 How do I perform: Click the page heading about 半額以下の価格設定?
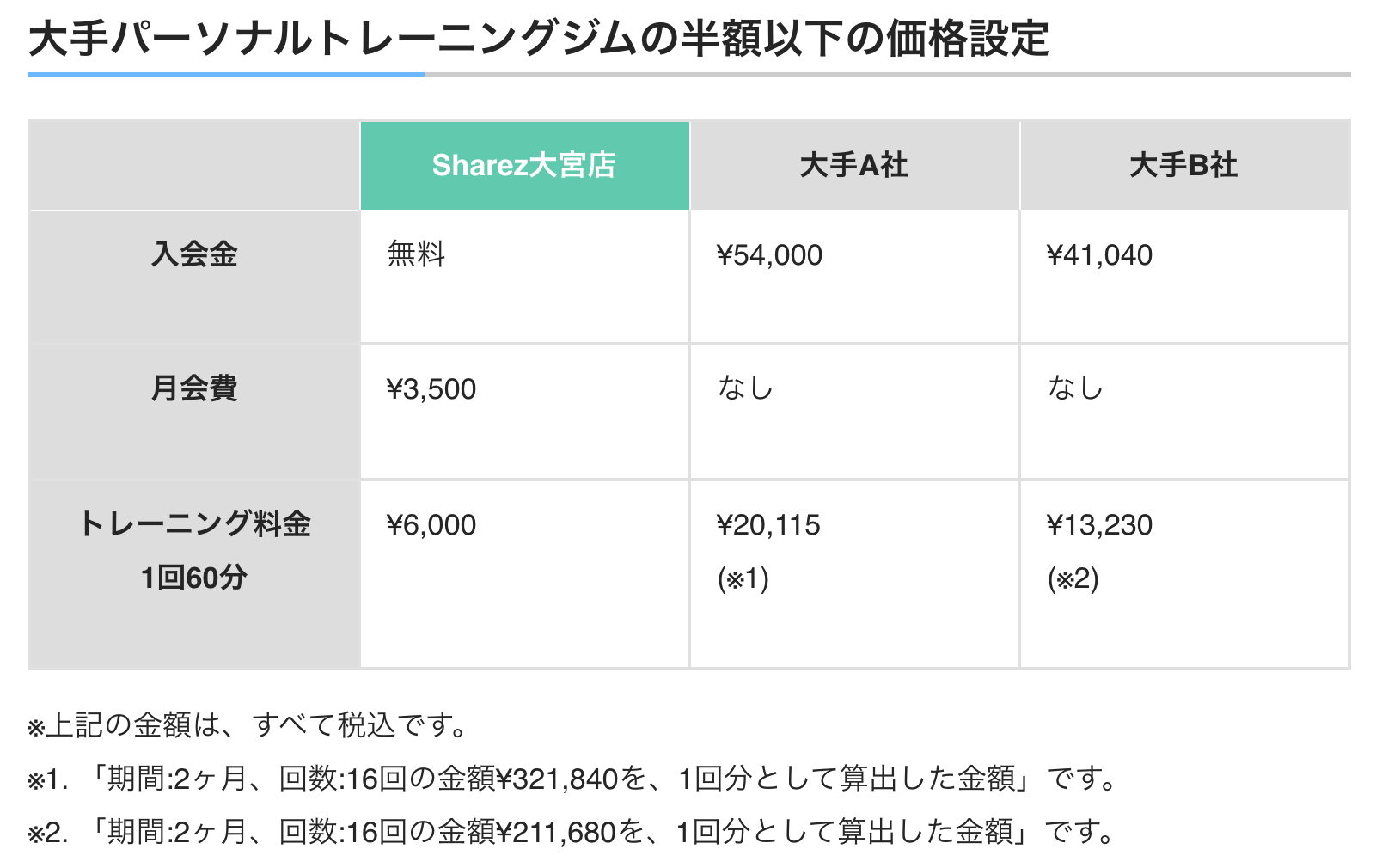tap(538, 39)
